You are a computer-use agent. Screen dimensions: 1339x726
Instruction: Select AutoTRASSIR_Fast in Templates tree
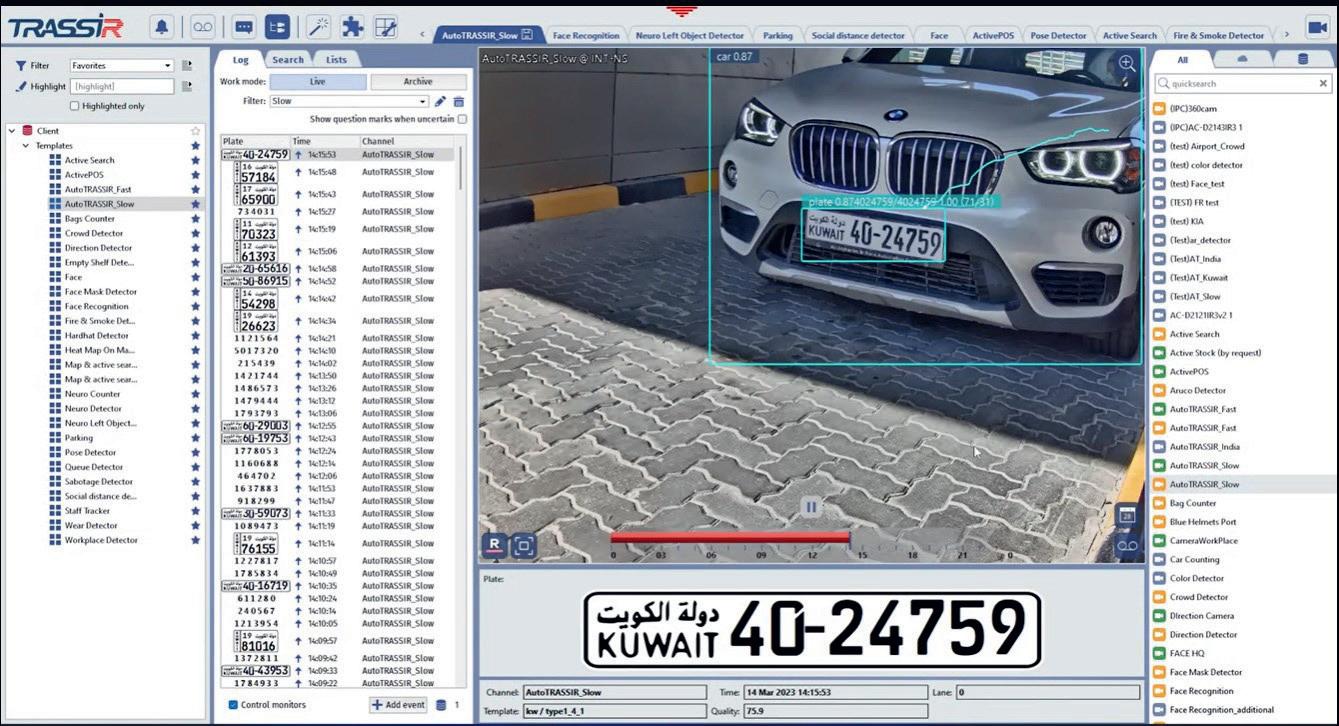98,189
